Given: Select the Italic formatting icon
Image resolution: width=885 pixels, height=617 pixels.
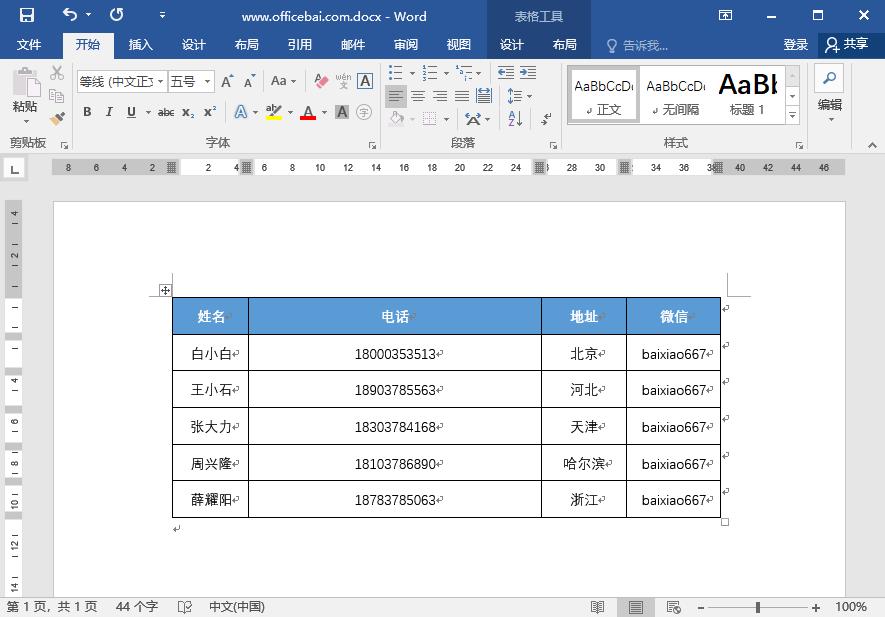Looking at the screenshot, I should [x=108, y=111].
